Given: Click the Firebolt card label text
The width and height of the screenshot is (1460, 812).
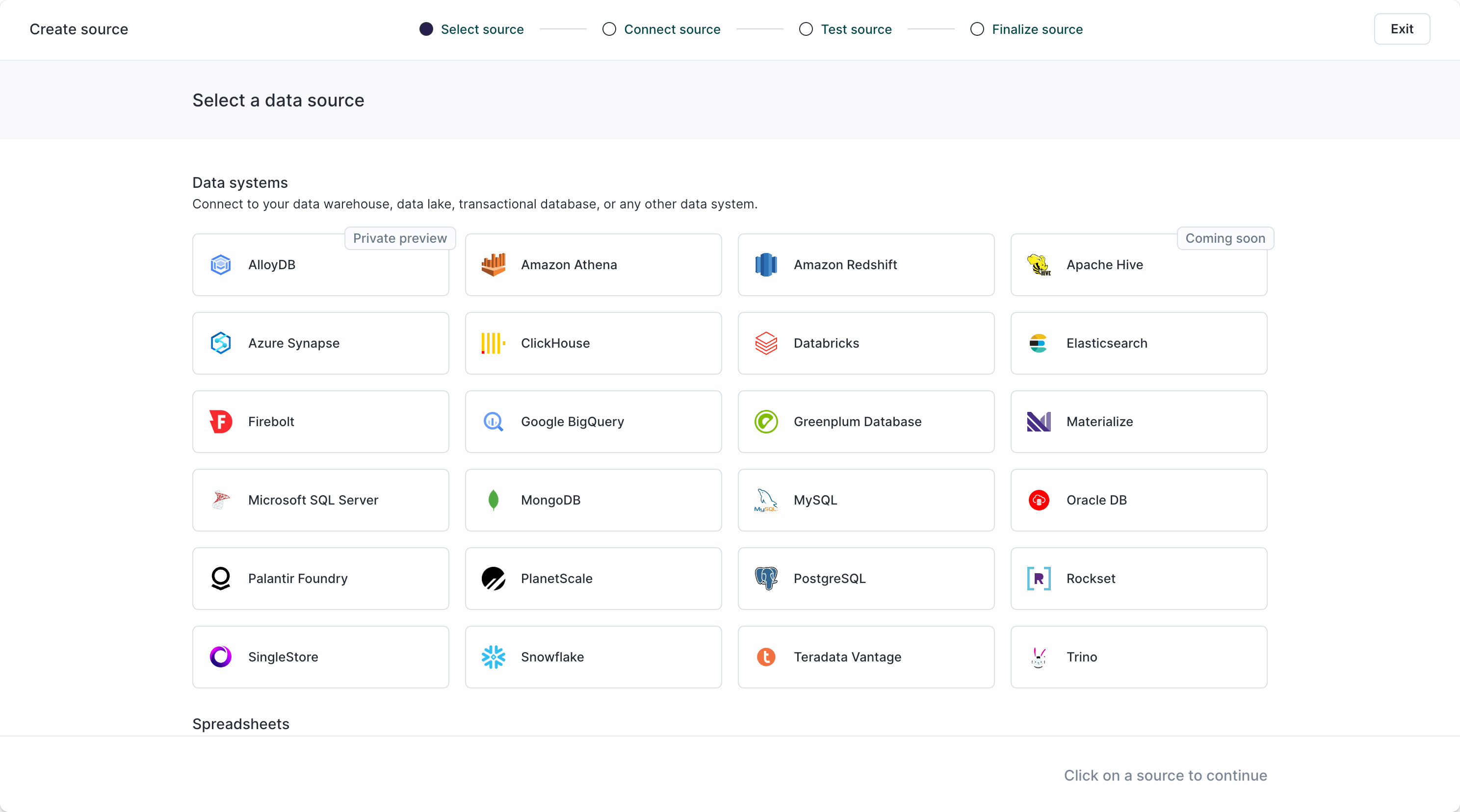Looking at the screenshot, I should (271, 422).
